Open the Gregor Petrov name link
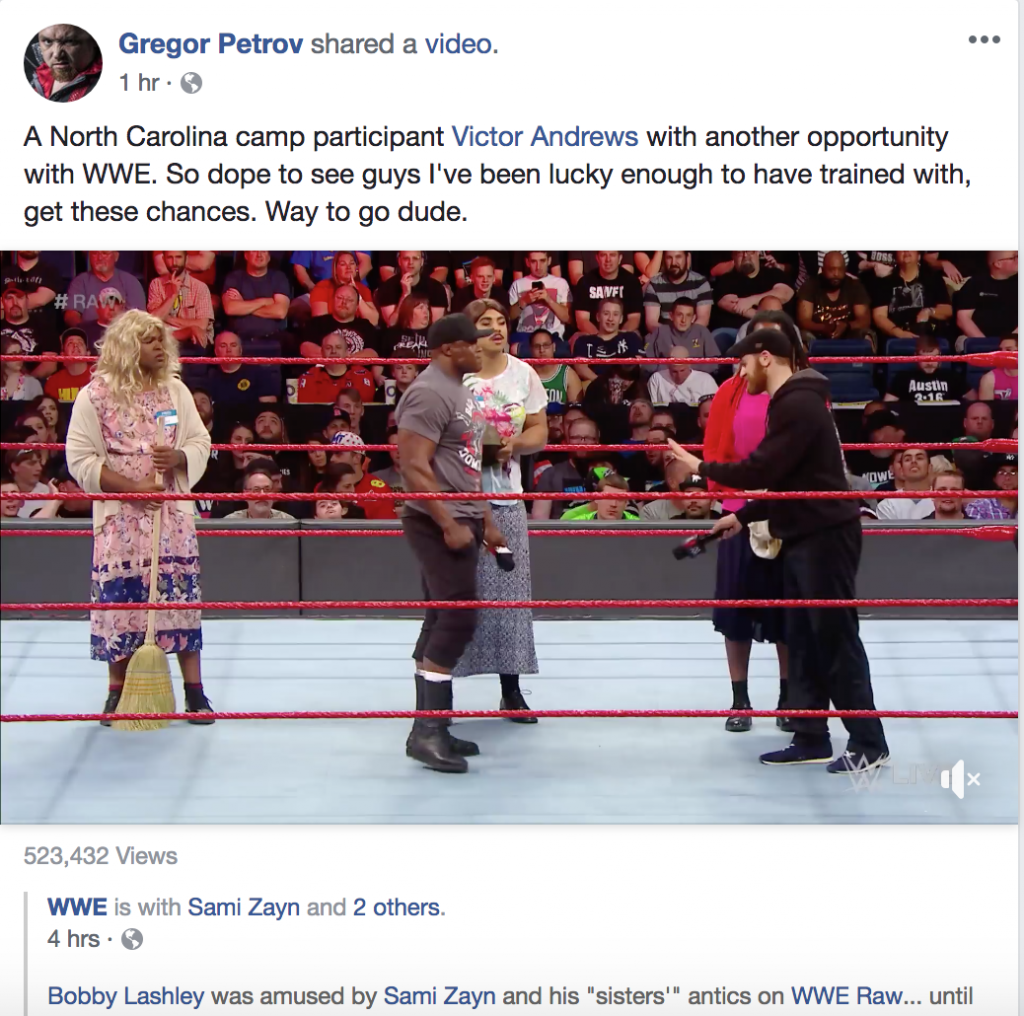Viewport: 1024px width, 1016px height. (x=210, y=44)
